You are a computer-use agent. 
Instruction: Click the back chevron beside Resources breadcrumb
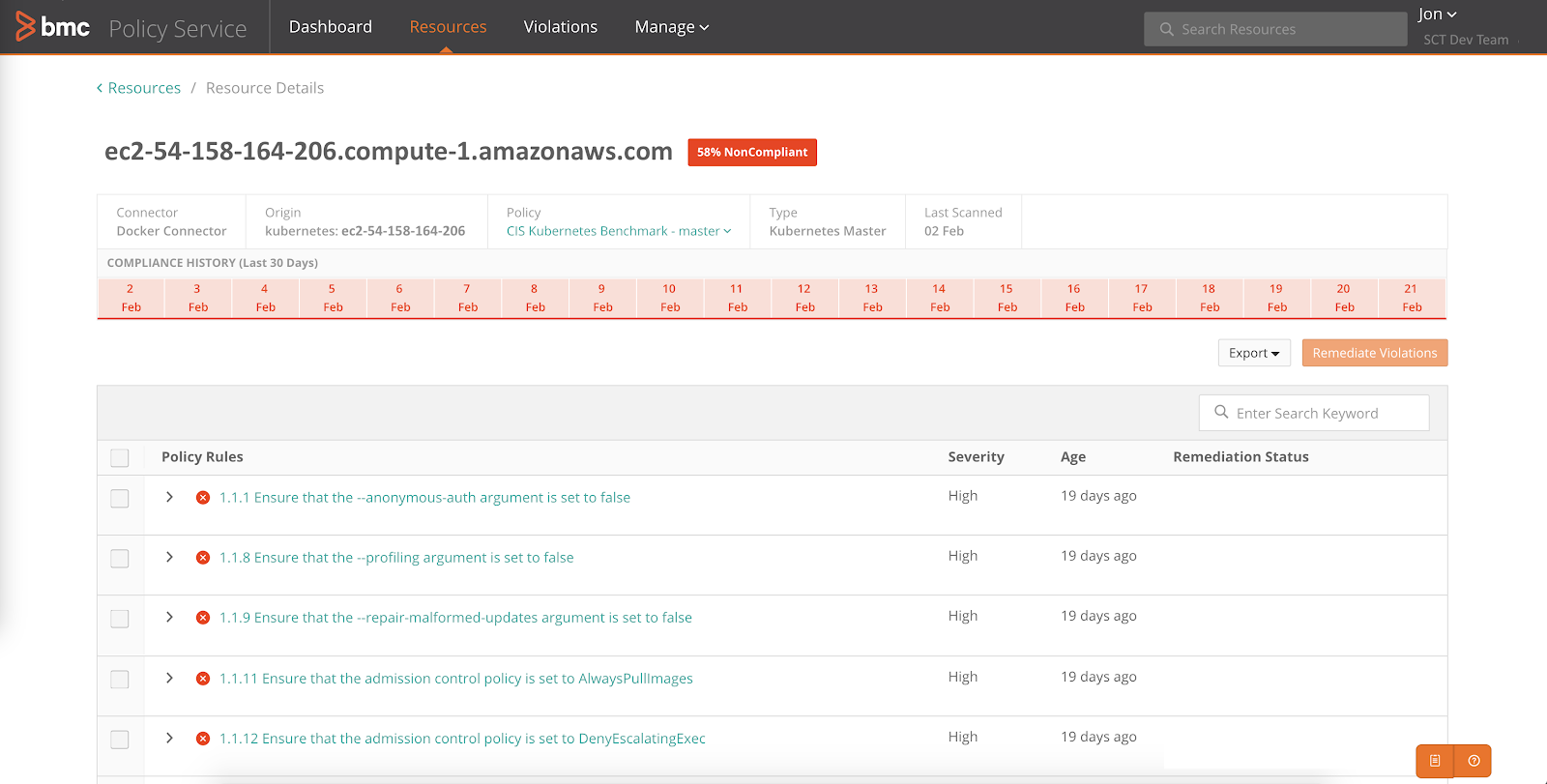[x=100, y=88]
